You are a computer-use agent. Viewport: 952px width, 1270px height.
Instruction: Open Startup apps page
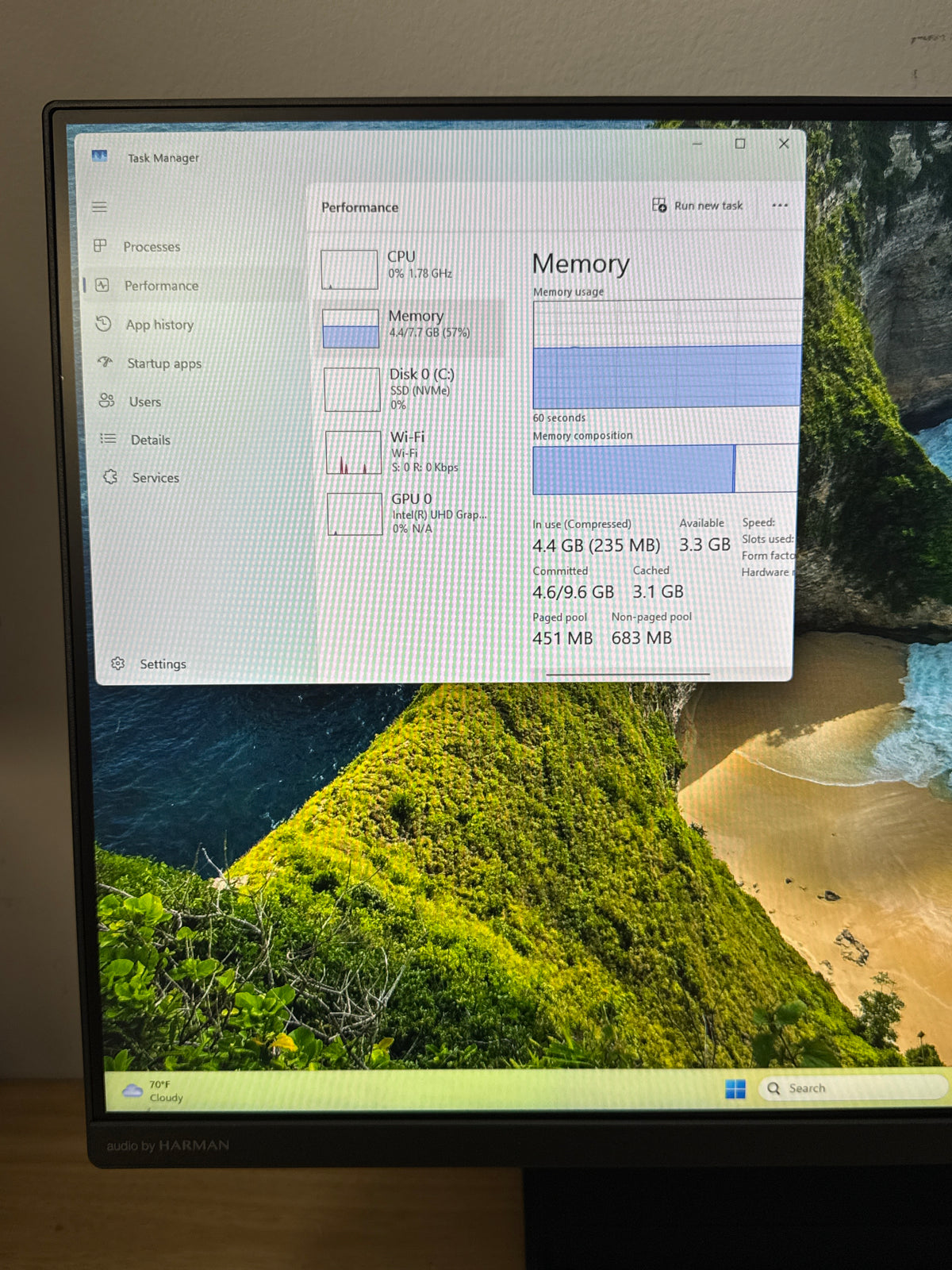pos(164,364)
